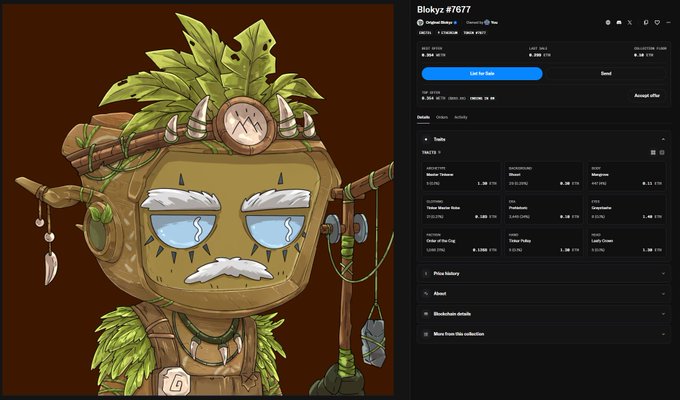This screenshot has width=680, height=400.
Task: Open the website globe icon link
Action: [608, 23]
